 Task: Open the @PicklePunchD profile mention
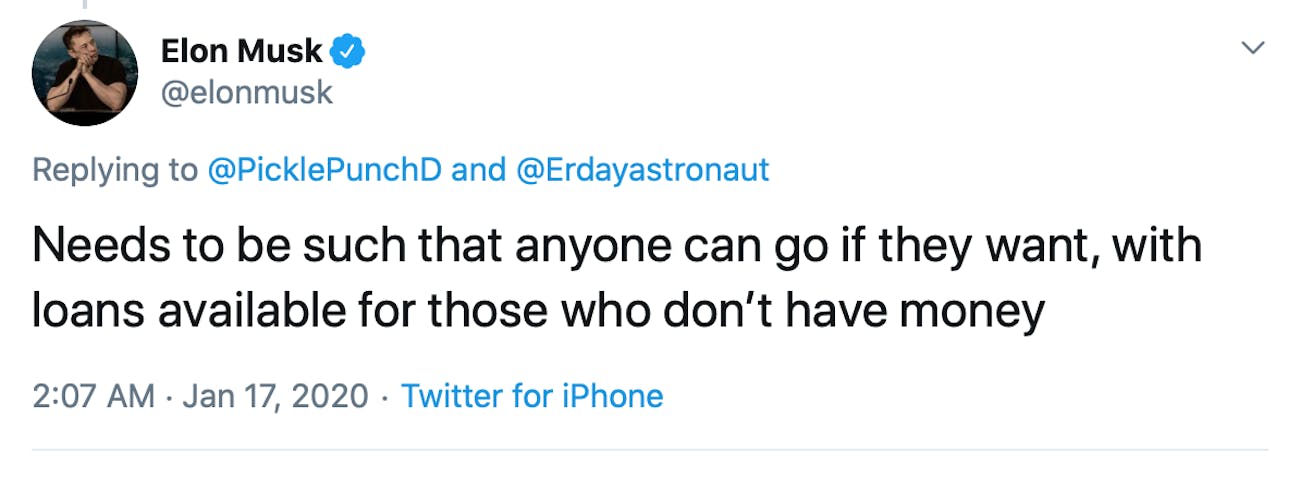324,170
